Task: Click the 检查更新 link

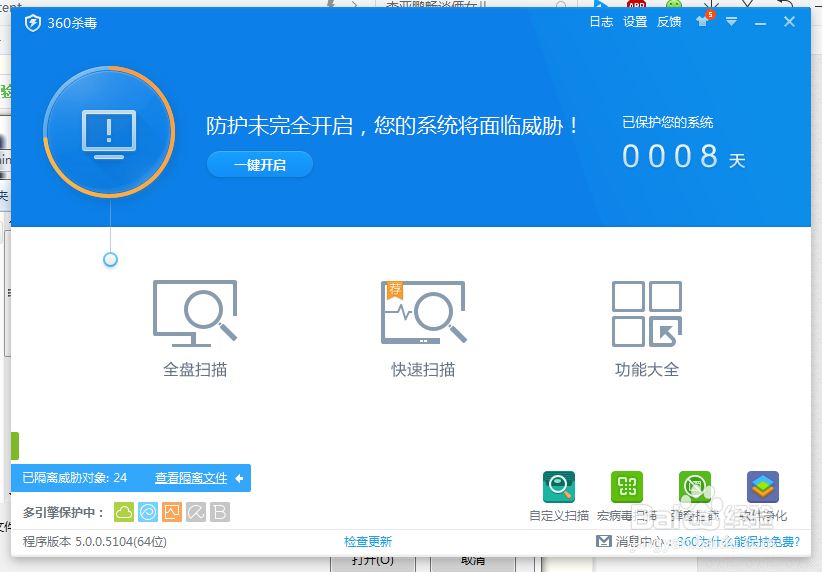Action: (x=368, y=542)
